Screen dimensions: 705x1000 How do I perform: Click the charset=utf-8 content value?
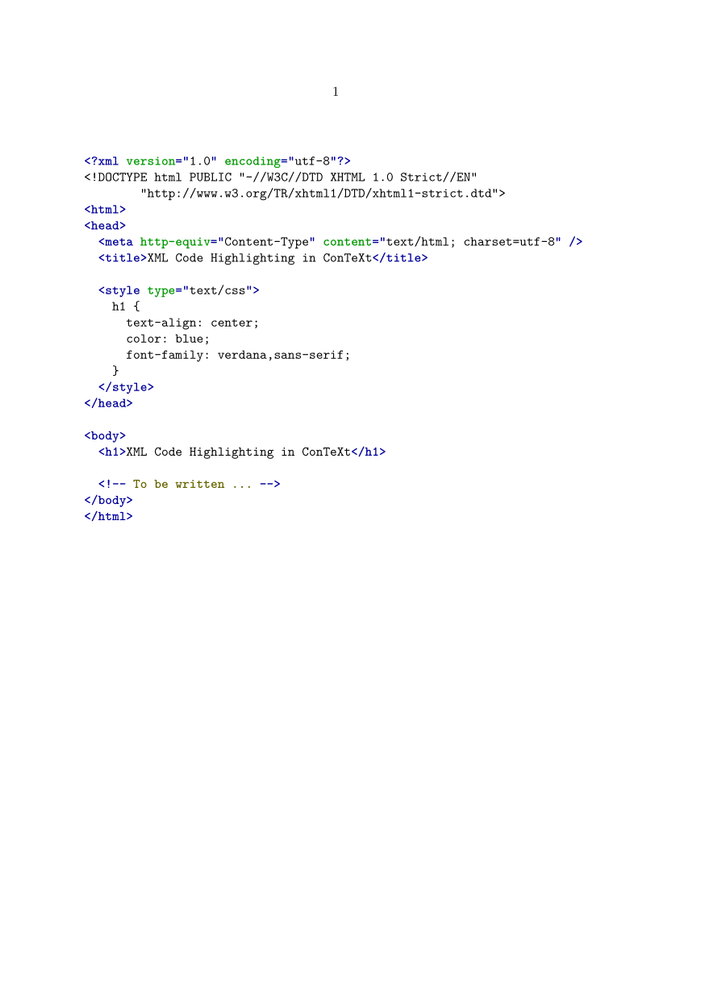click(511, 242)
